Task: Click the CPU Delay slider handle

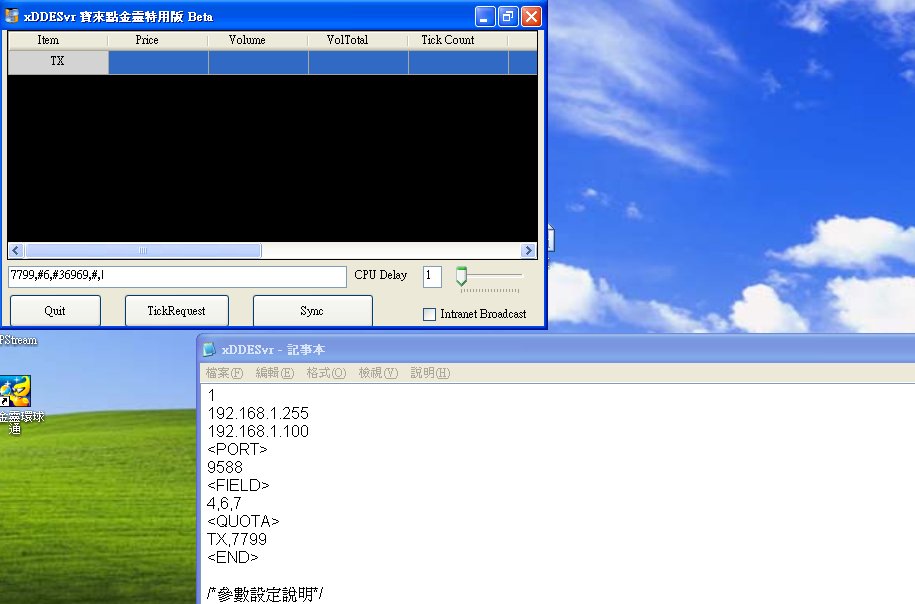Action: pyautogui.click(x=462, y=276)
